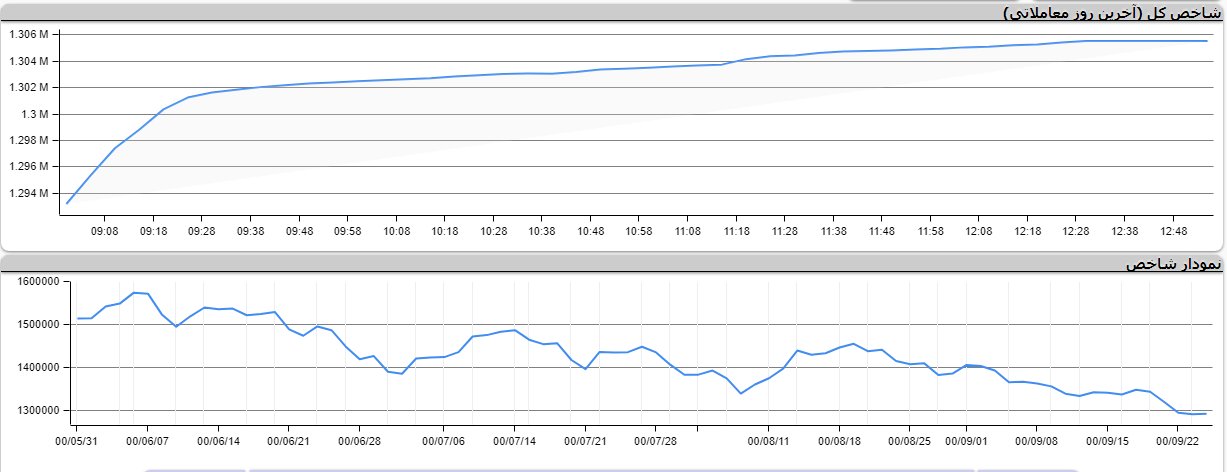1227x472 pixels.
Task: Click the 1.294 M y-axis label
Action: tap(28, 193)
